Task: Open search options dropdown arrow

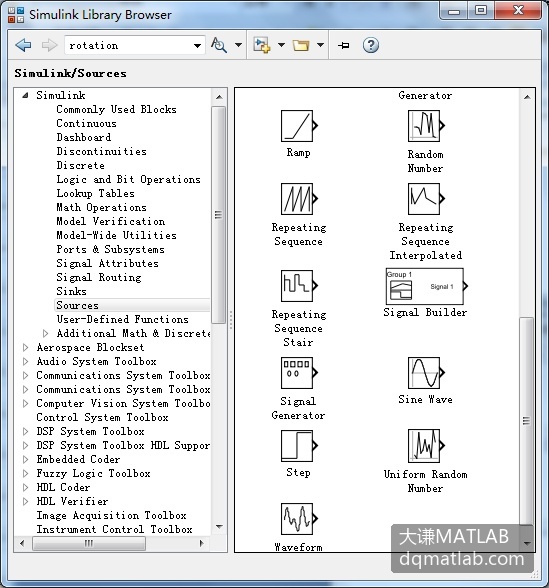Action: pyautogui.click(x=238, y=45)
